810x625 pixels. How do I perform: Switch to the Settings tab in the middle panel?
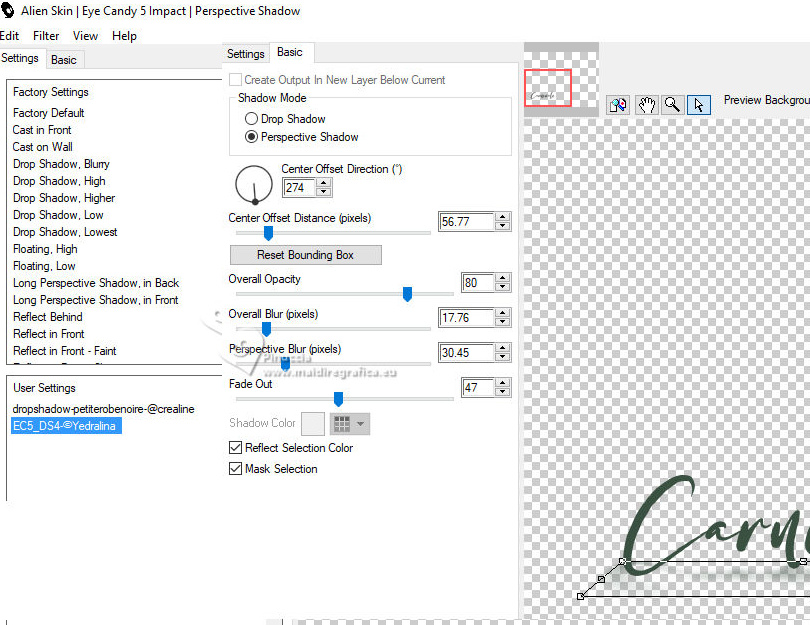[x=245, y=54]
